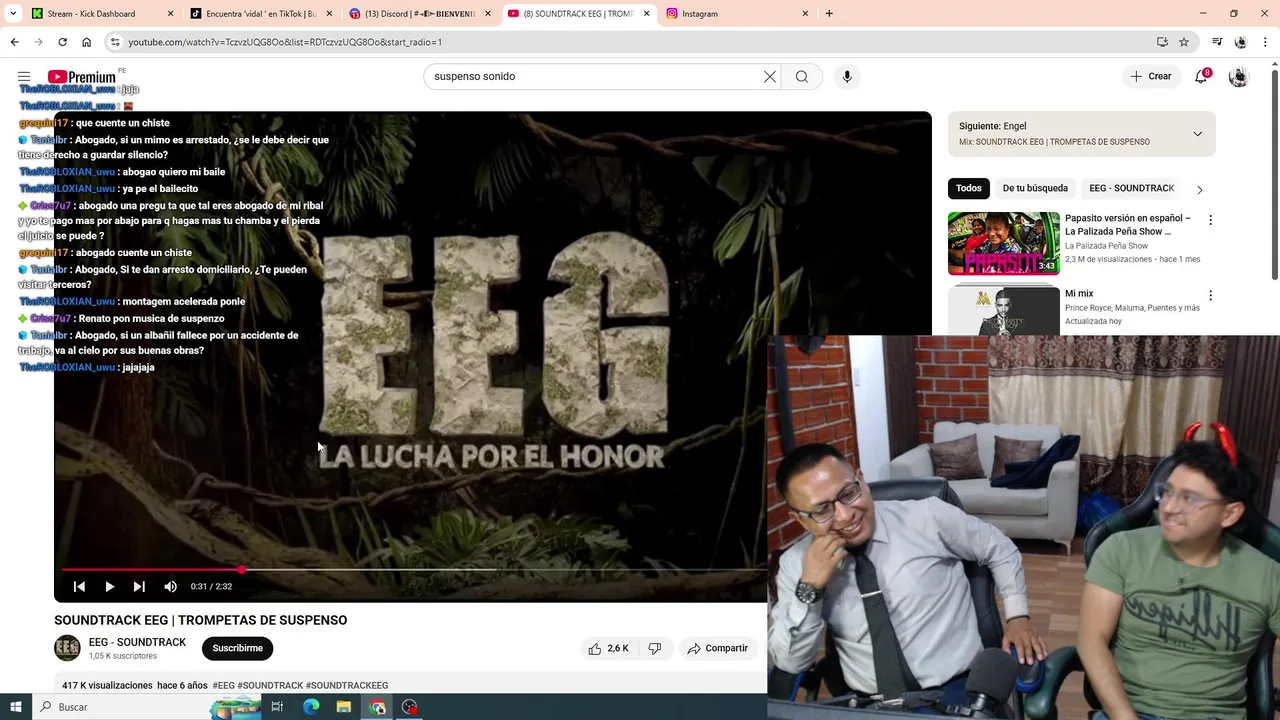Image resolution: width=1280 pixels, height=720 pixels.
Task: Open YouTube notifications bell
Action: click(x=1201, y=77)
